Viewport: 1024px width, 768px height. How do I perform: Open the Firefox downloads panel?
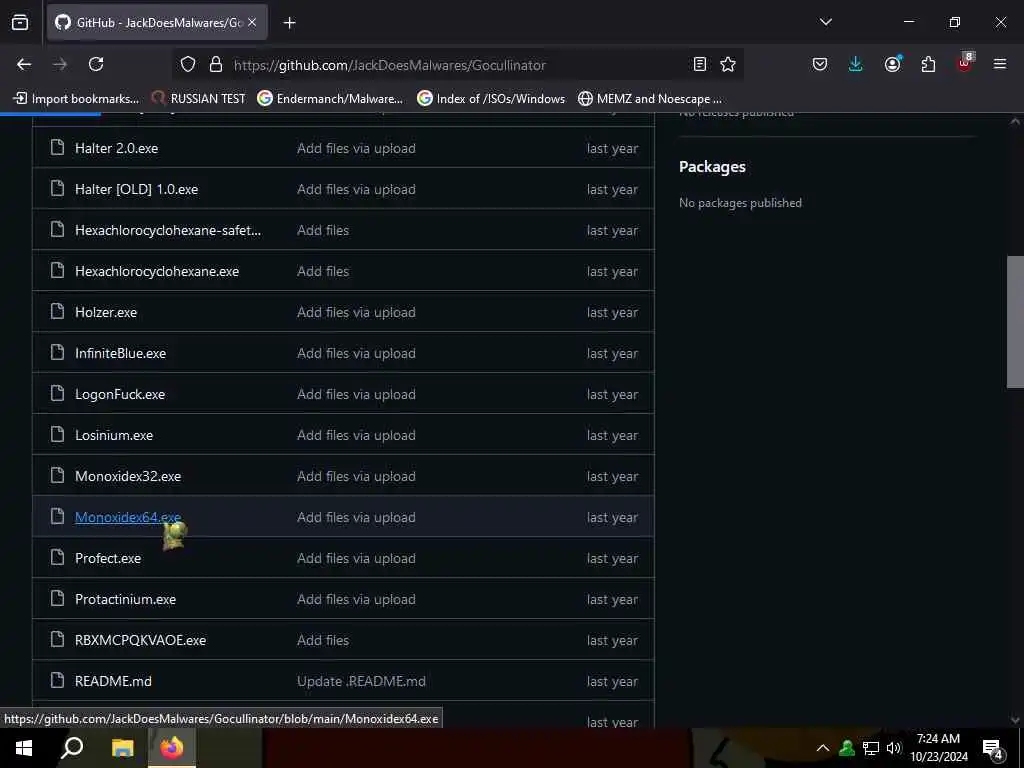coord(856,64)
